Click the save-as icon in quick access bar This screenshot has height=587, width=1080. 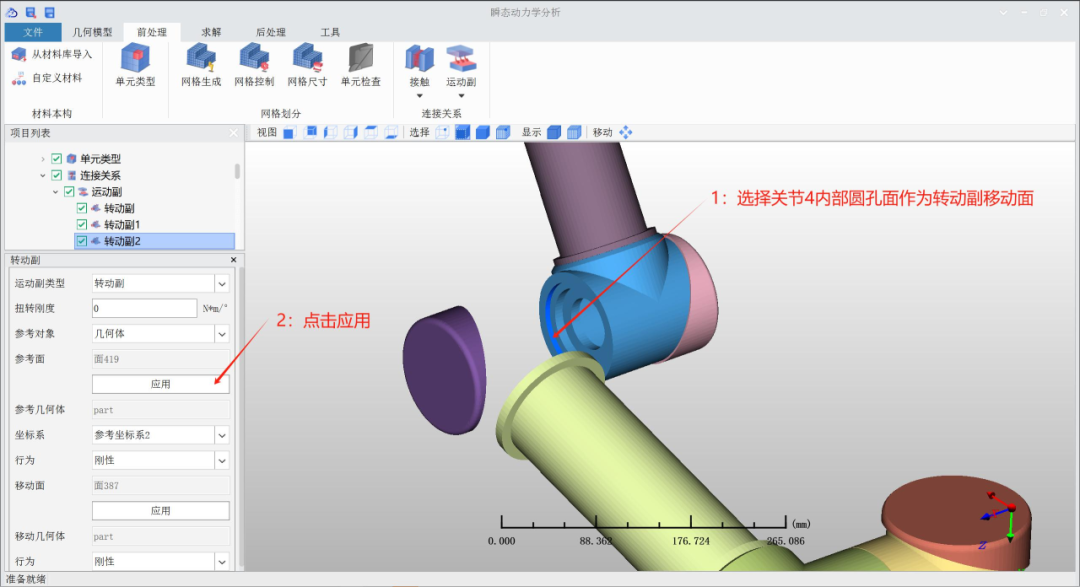31,12
